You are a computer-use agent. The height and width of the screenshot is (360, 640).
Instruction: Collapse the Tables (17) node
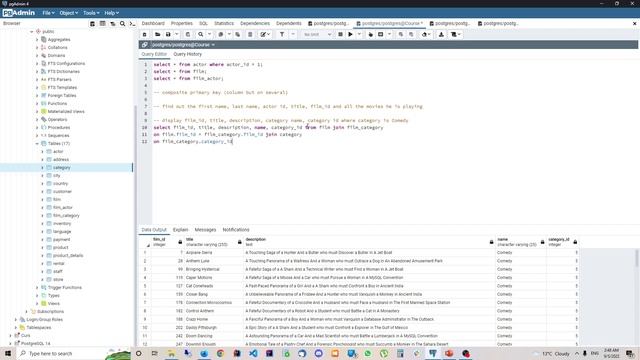click(x=37, y=144)
